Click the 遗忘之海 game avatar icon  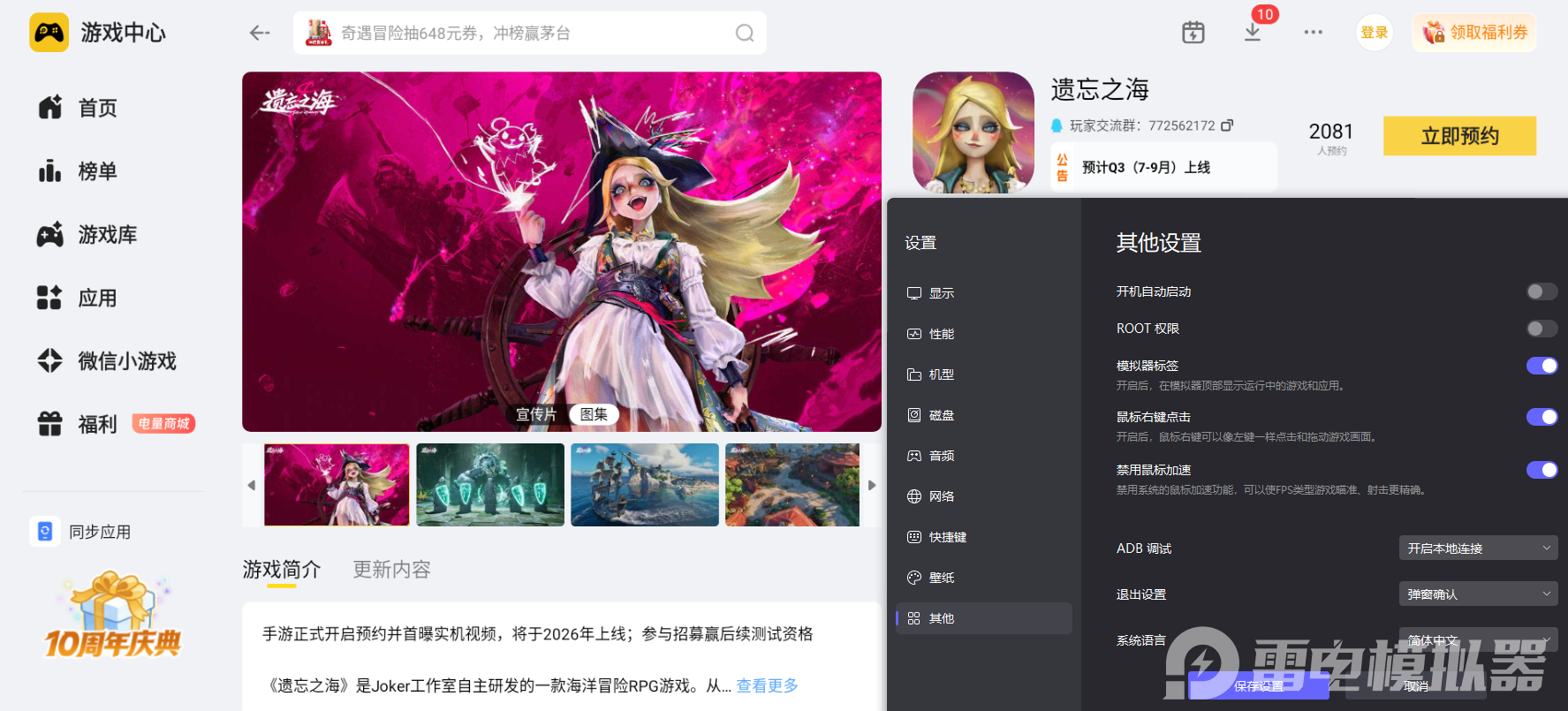[x=973, y=132]
